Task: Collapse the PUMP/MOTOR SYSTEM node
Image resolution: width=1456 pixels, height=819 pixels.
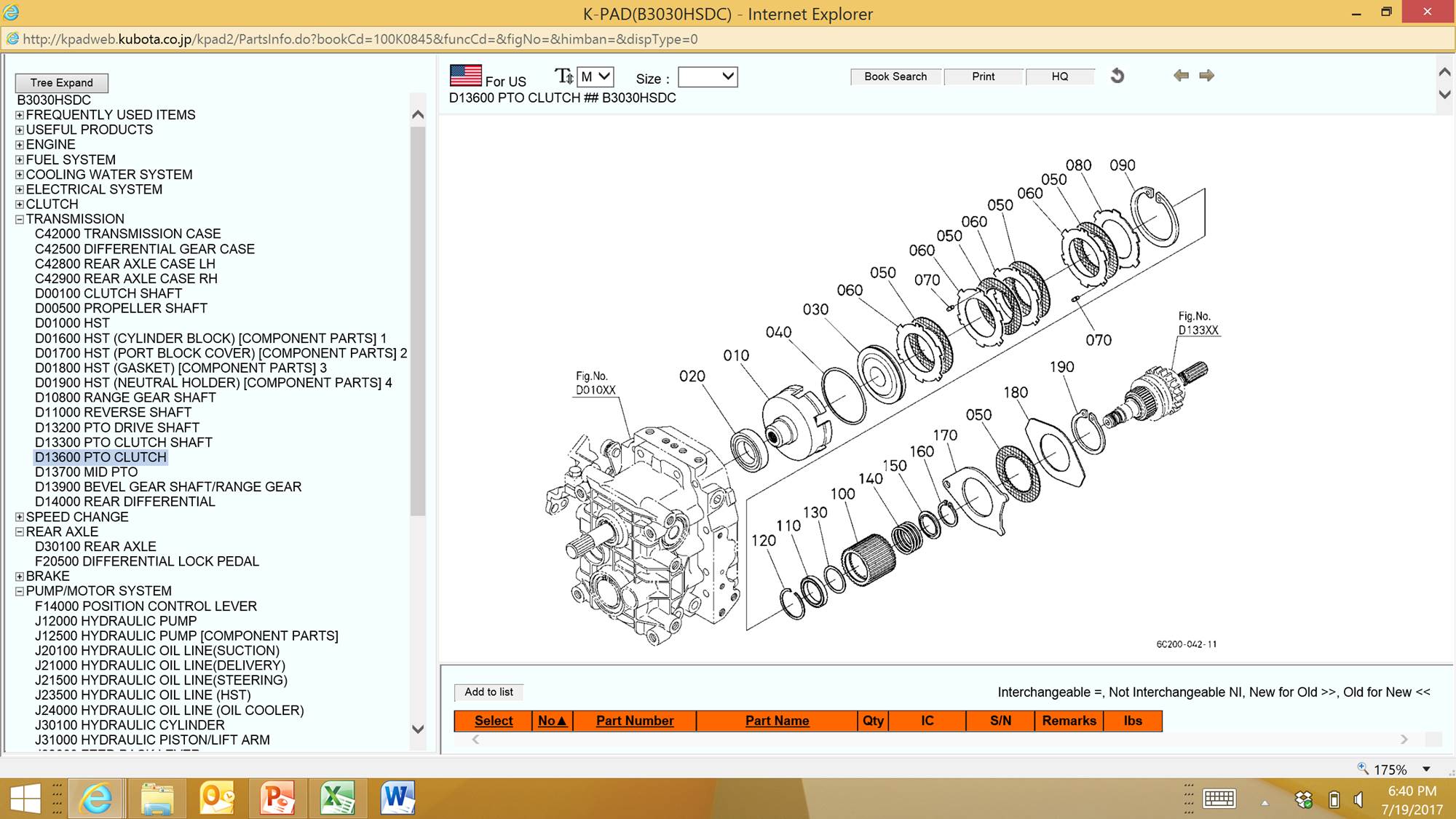Action: pyautogui.click(x=20, y=591)
